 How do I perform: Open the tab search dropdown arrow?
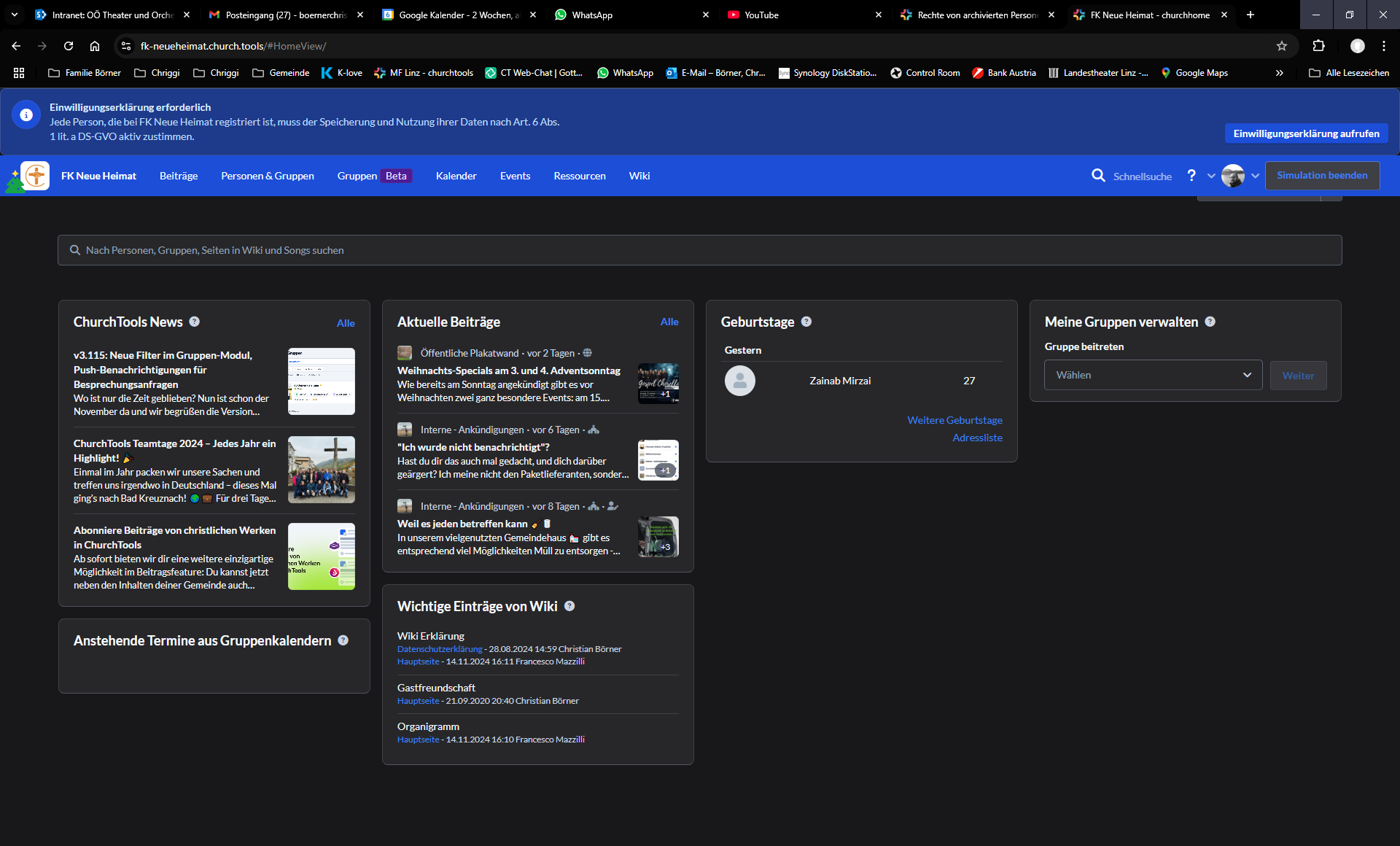pyautogui.click(x=15, y=15)
